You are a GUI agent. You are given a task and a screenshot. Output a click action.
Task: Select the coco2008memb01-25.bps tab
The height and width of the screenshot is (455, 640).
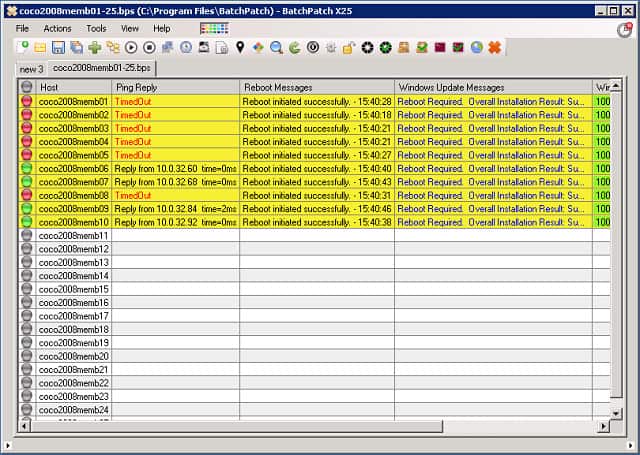(102, 68)
